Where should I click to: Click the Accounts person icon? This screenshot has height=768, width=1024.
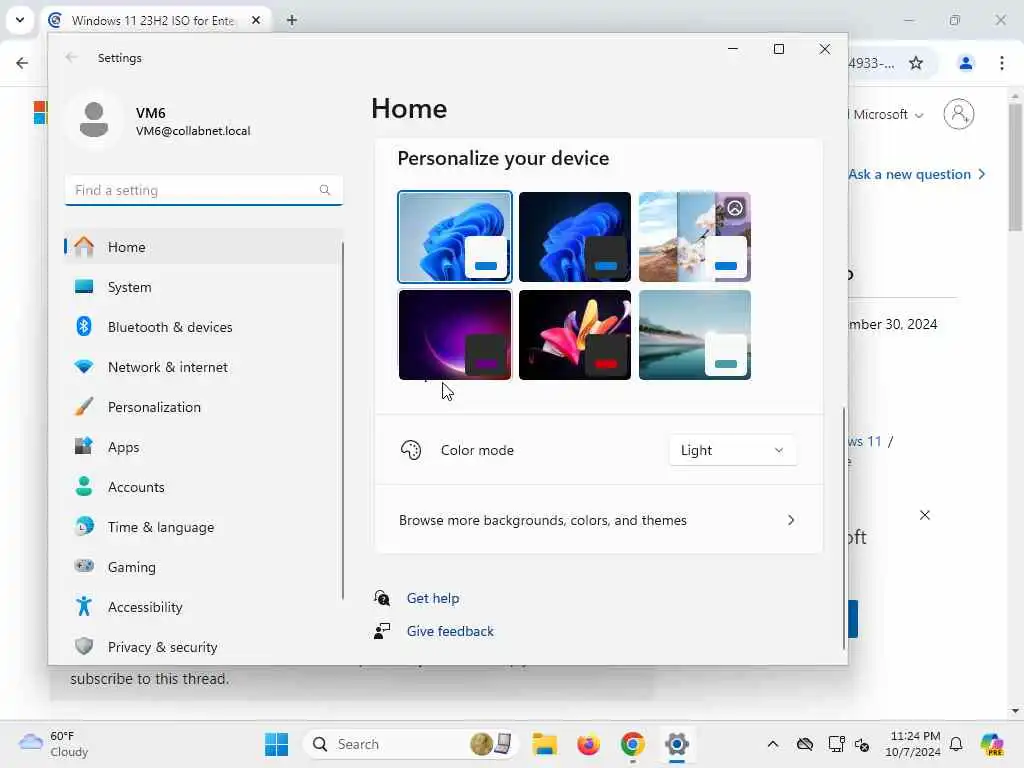click(x=84, y=487)
